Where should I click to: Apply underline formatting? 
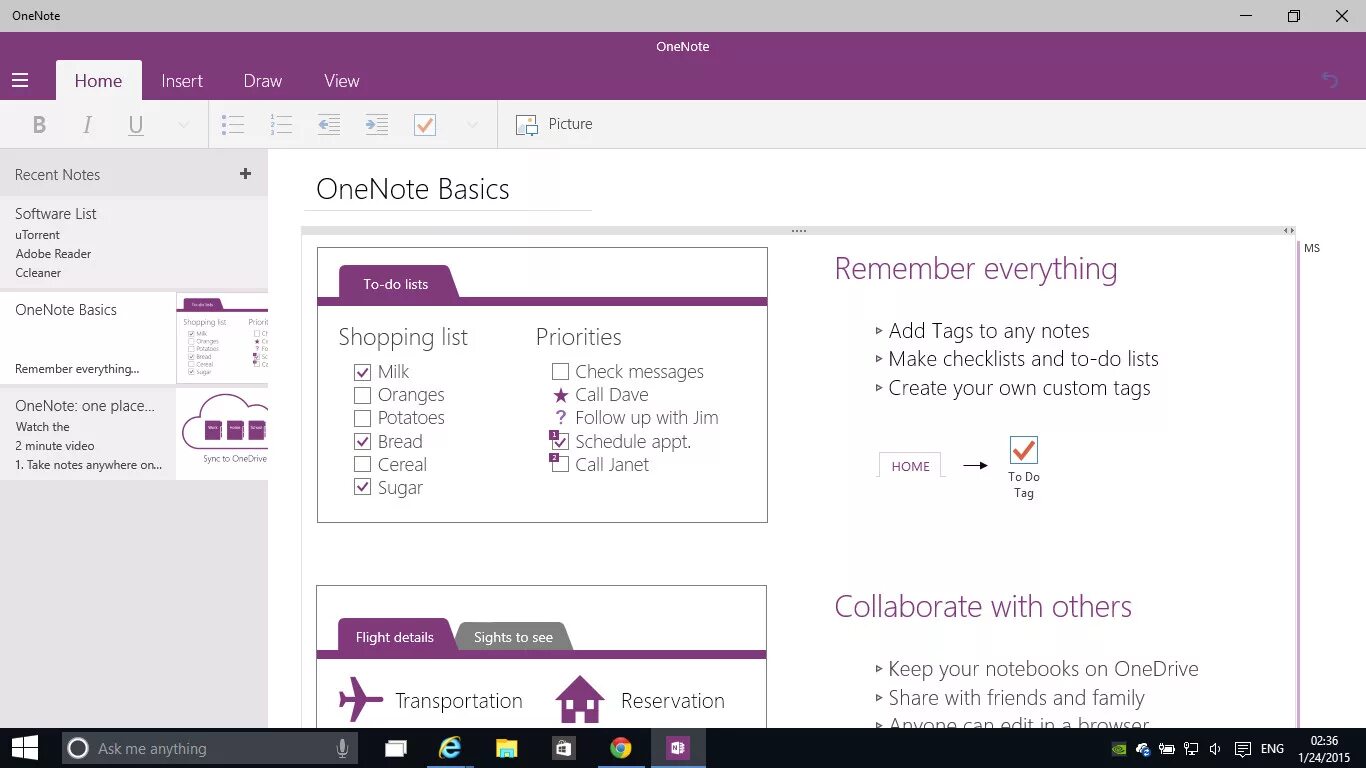coord(136,125)
